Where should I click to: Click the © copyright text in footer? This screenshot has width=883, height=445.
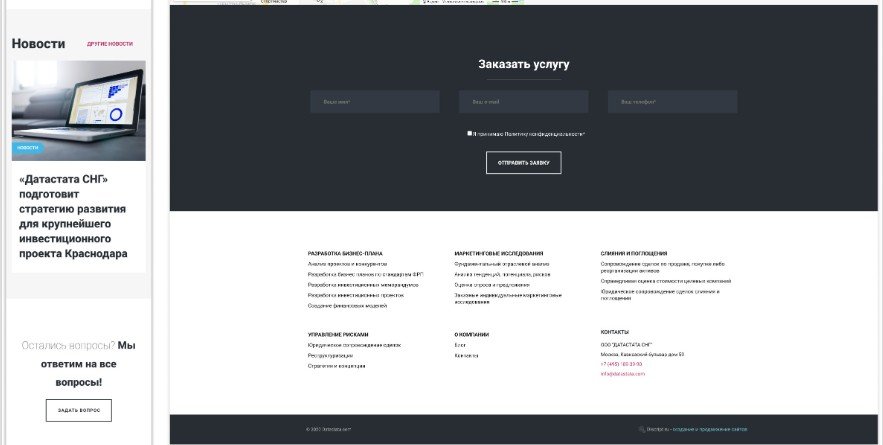pyautogui.click(x=328, y=429)
